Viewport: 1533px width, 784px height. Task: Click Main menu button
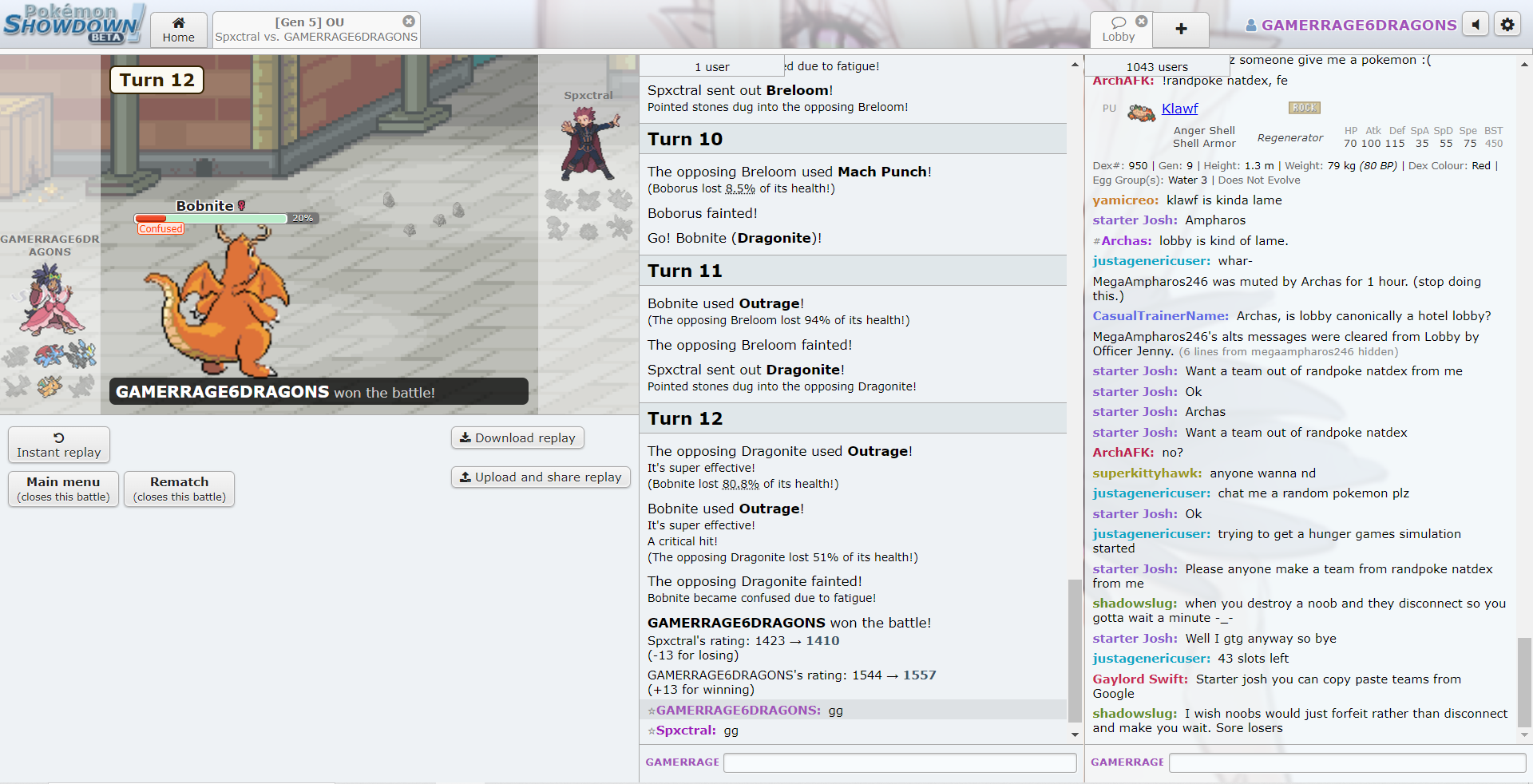63,489
